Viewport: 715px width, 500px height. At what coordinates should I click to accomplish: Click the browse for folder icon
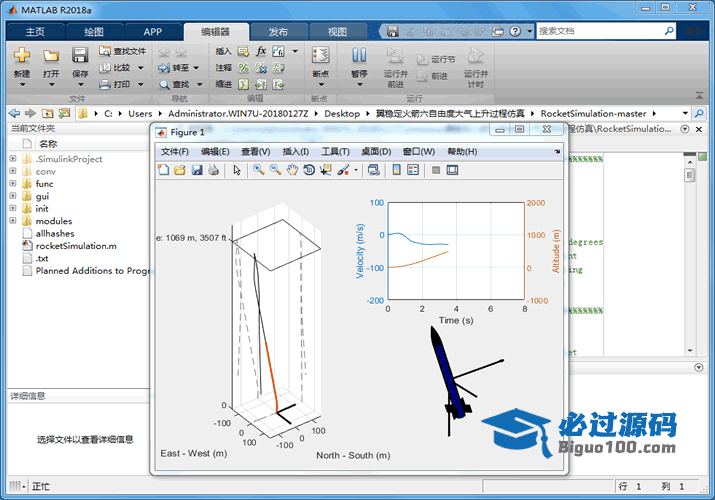(x=64, y=113)
